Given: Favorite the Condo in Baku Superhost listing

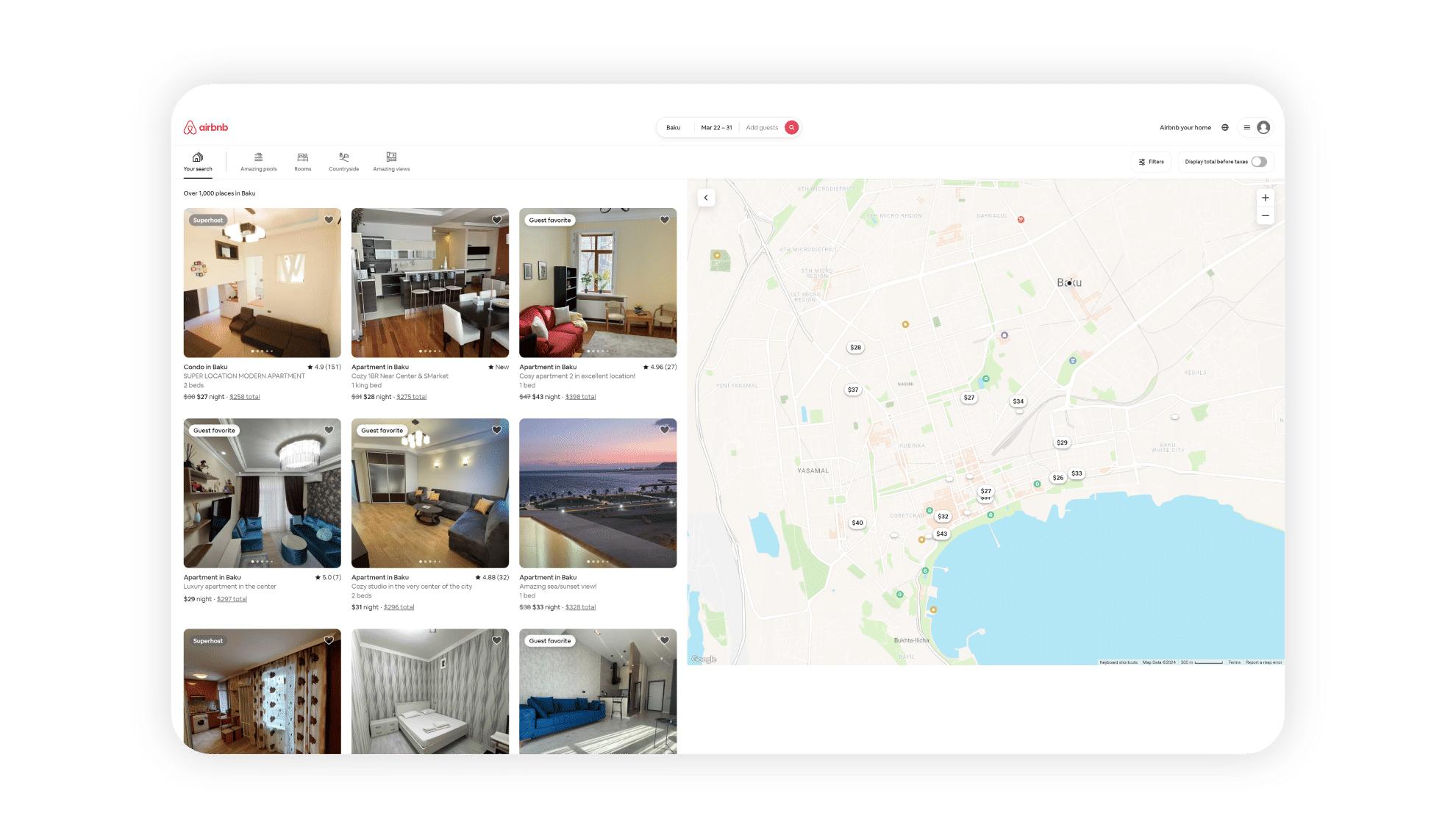Looking at the screenshot, I should (x=329, y=220).
